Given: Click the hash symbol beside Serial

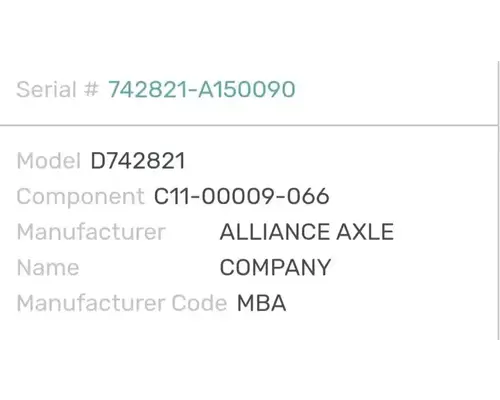Looking at the screenshot, I should tap(91, 89).
